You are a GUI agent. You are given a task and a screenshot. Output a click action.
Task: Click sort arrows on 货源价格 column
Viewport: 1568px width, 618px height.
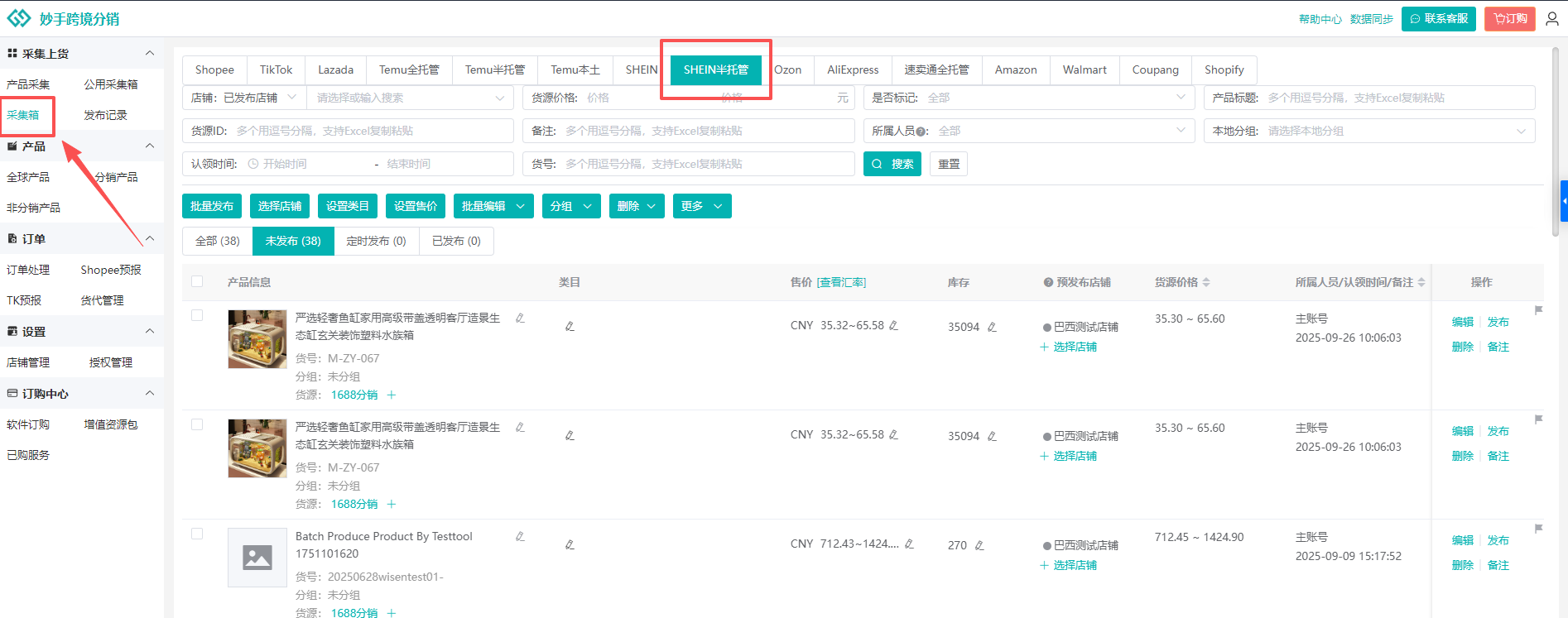pyautogui.click(x=1206, y=283)
